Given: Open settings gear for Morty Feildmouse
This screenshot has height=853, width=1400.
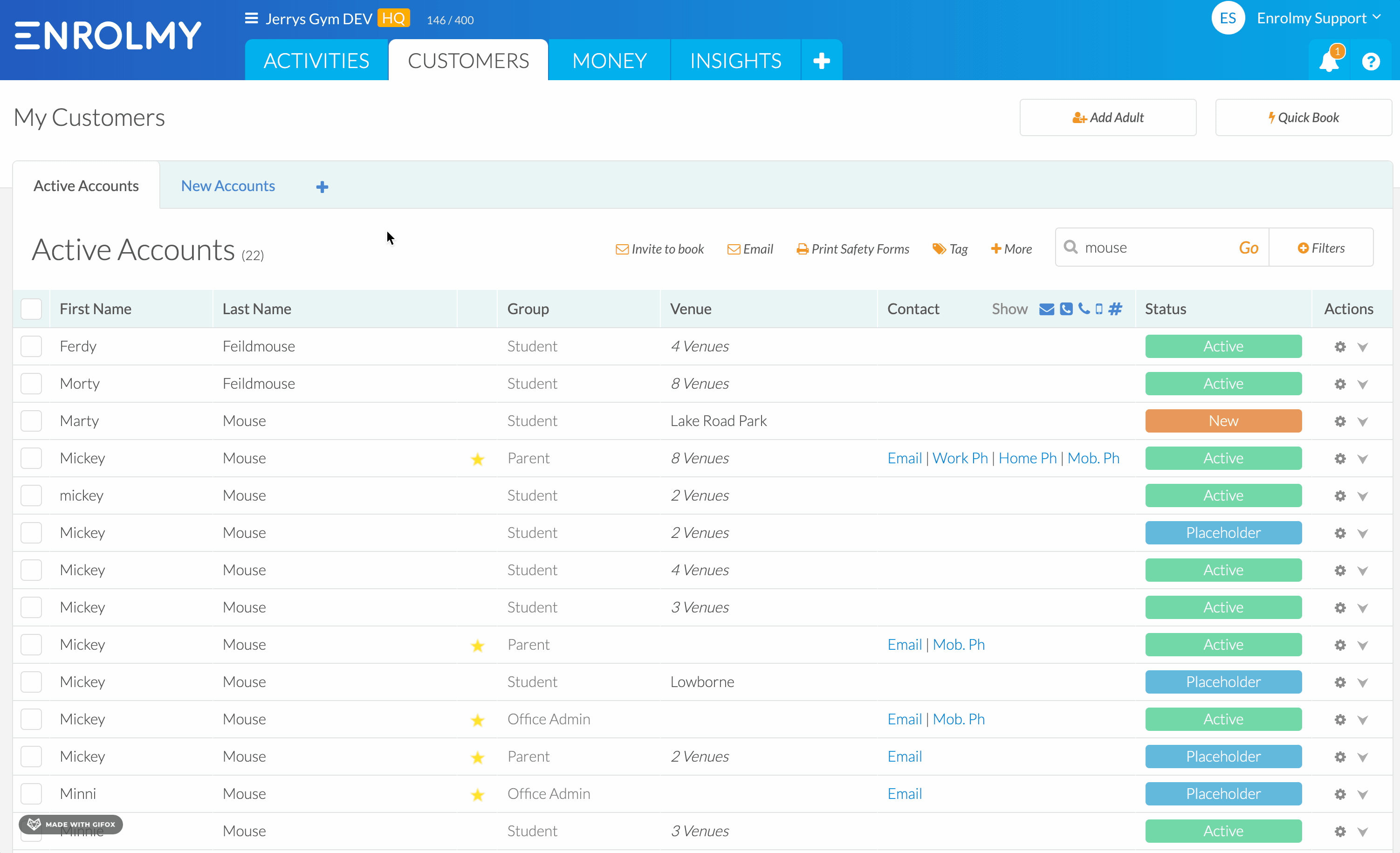Looking at the screenshot, I should (1340, 384).
